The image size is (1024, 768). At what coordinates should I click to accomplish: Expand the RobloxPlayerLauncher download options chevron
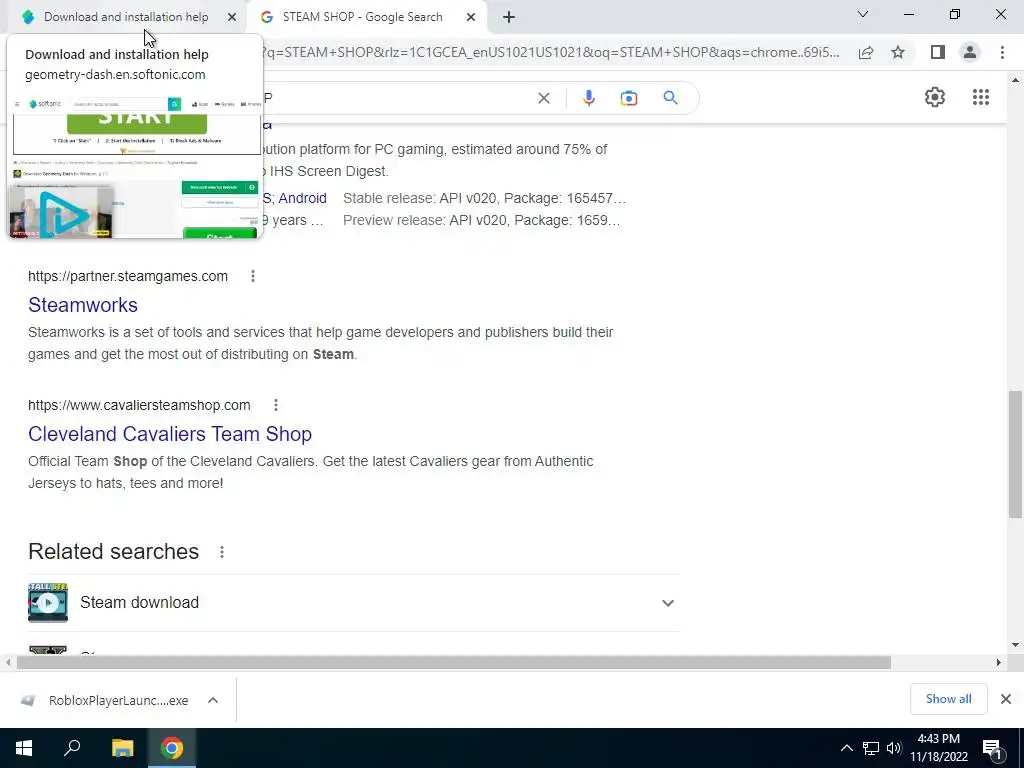coord(213,700)
